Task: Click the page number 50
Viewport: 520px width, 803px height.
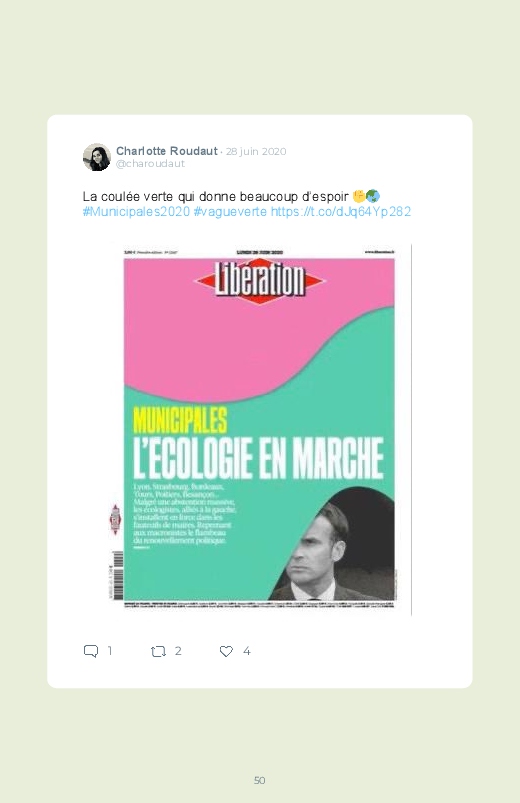Action: click(x=260, y=780)
